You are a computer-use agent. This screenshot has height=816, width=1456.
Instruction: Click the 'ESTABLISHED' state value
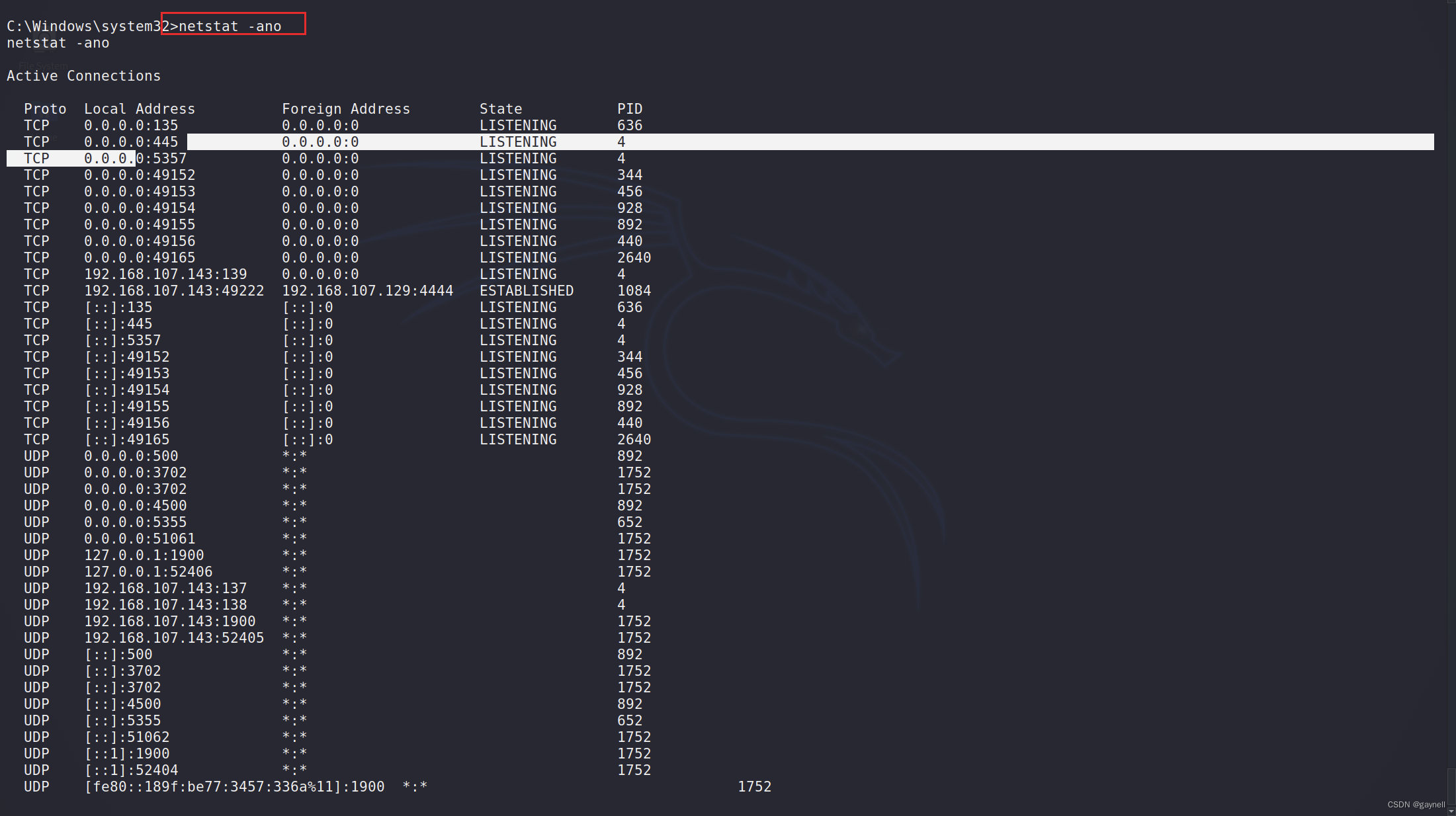[527, 291]
